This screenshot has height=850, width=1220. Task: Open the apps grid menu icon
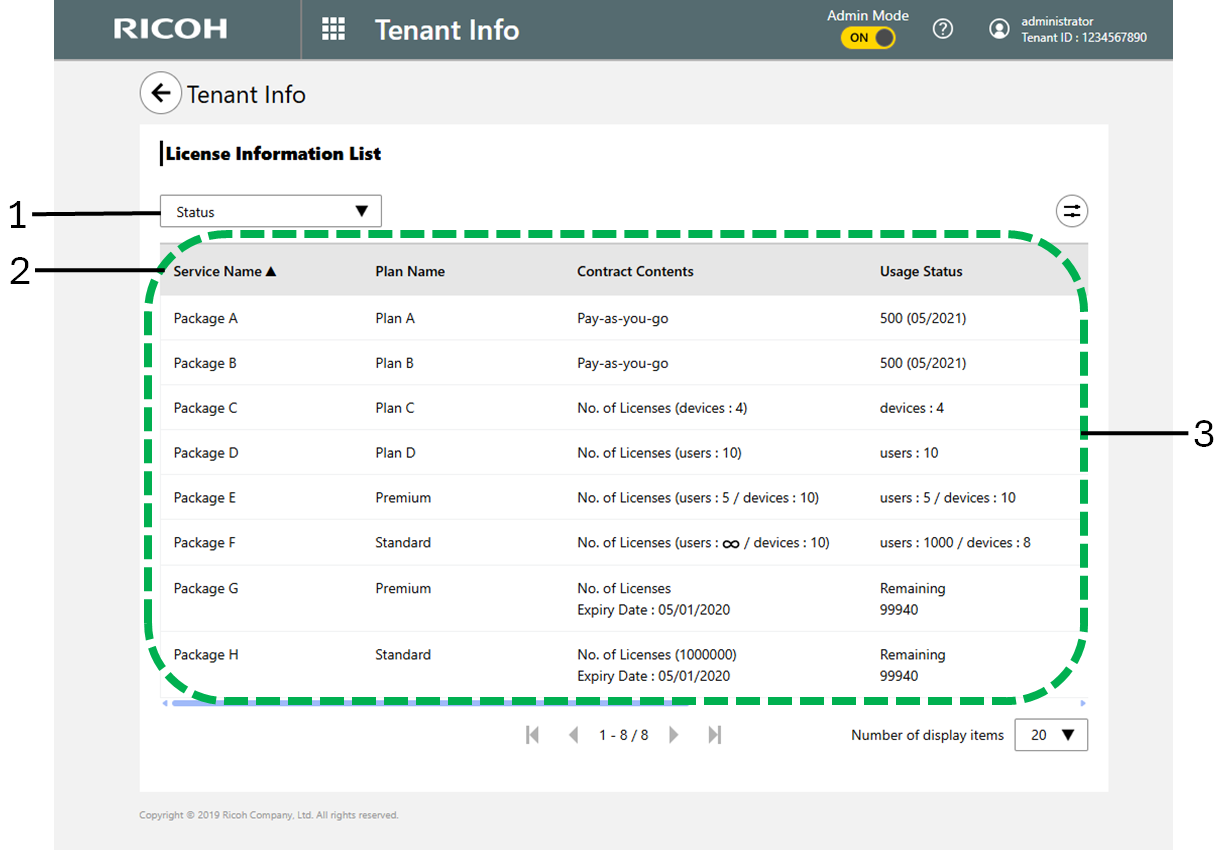333,29
